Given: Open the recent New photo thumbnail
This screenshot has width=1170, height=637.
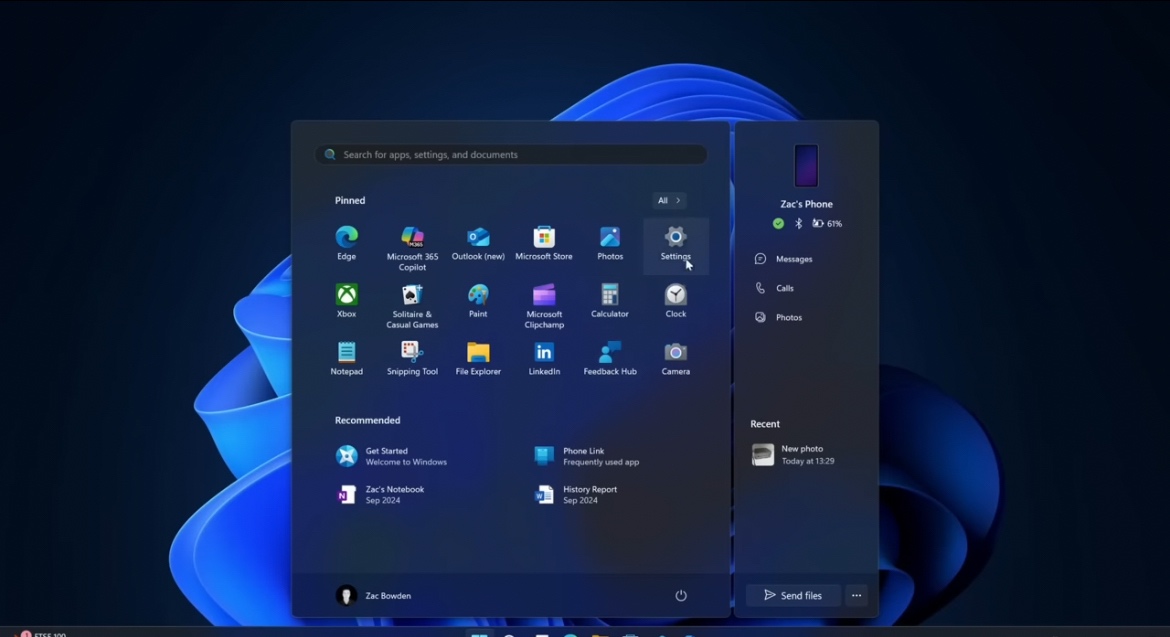Looking at the screenshot, I should 763,455.
